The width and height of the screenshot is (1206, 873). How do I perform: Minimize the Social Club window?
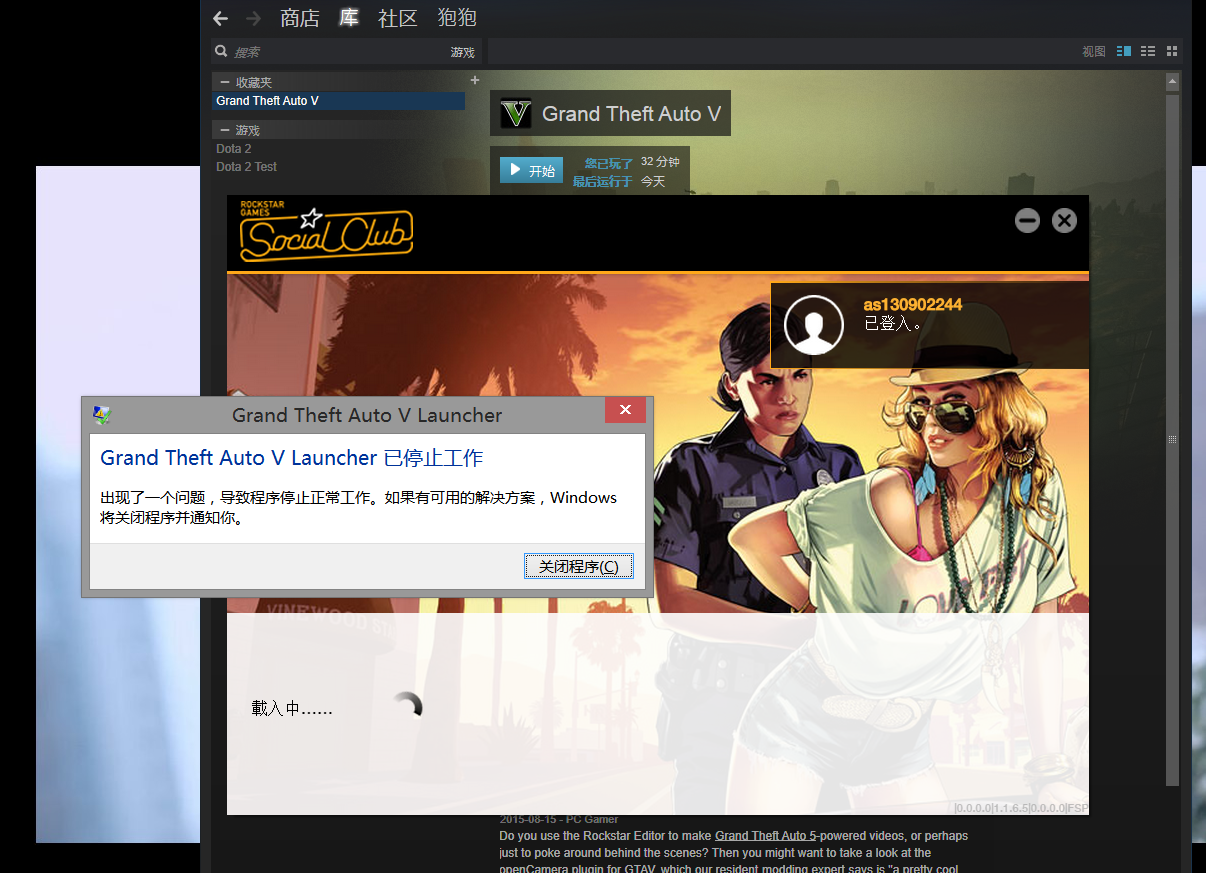point(1027,220)
